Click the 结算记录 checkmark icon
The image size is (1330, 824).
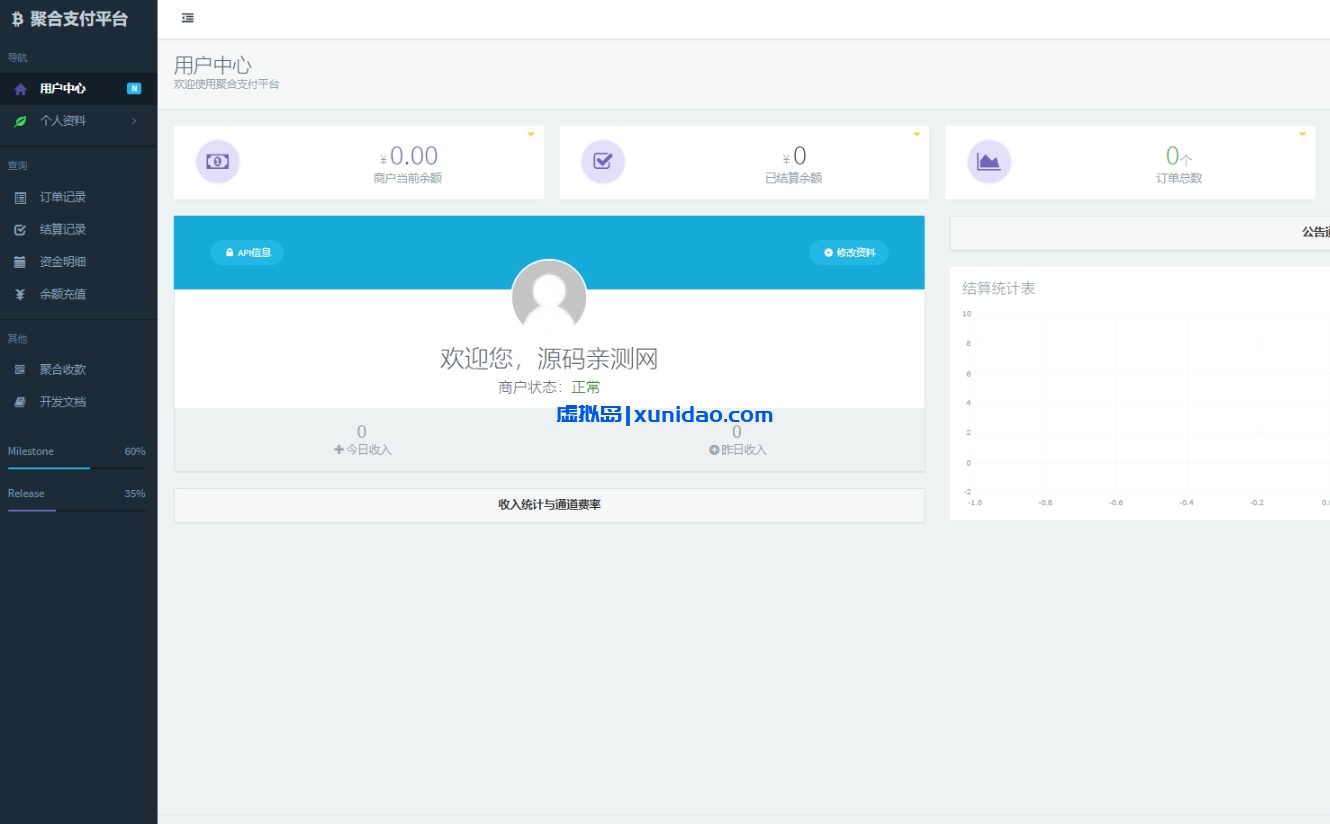pyautogui.click(x=19, y=229)
